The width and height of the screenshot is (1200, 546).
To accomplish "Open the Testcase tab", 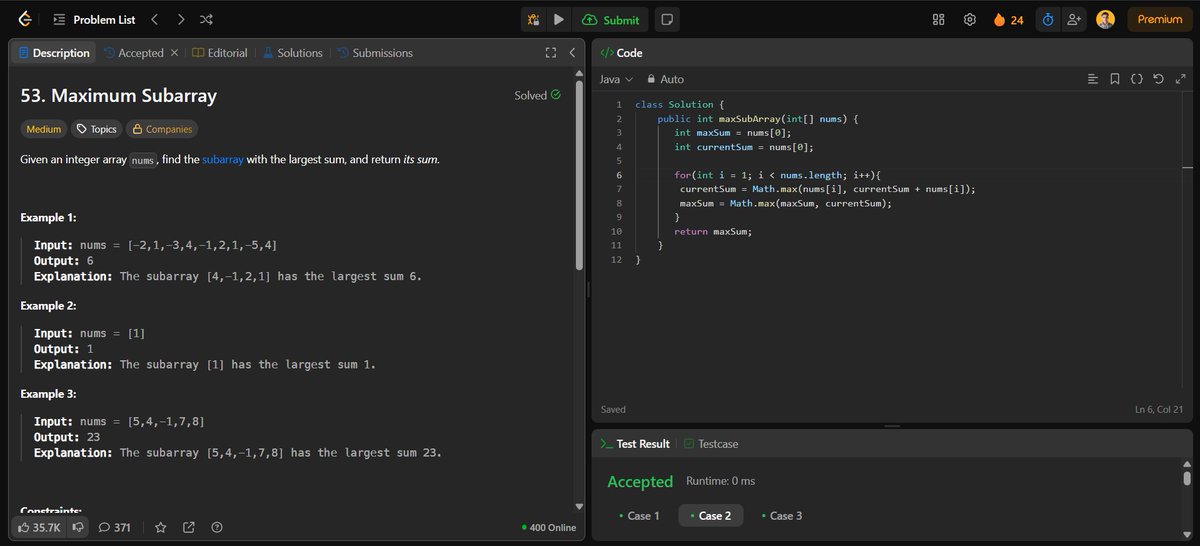I will (711, 443).
